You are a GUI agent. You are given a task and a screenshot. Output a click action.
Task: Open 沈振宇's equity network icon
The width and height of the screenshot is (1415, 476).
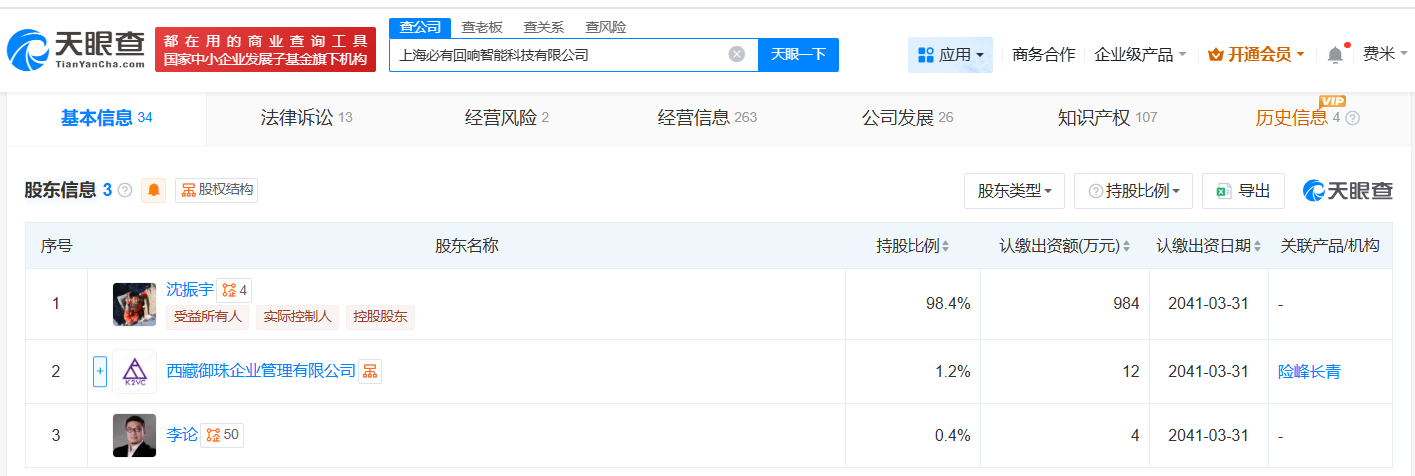pos(234,290)
